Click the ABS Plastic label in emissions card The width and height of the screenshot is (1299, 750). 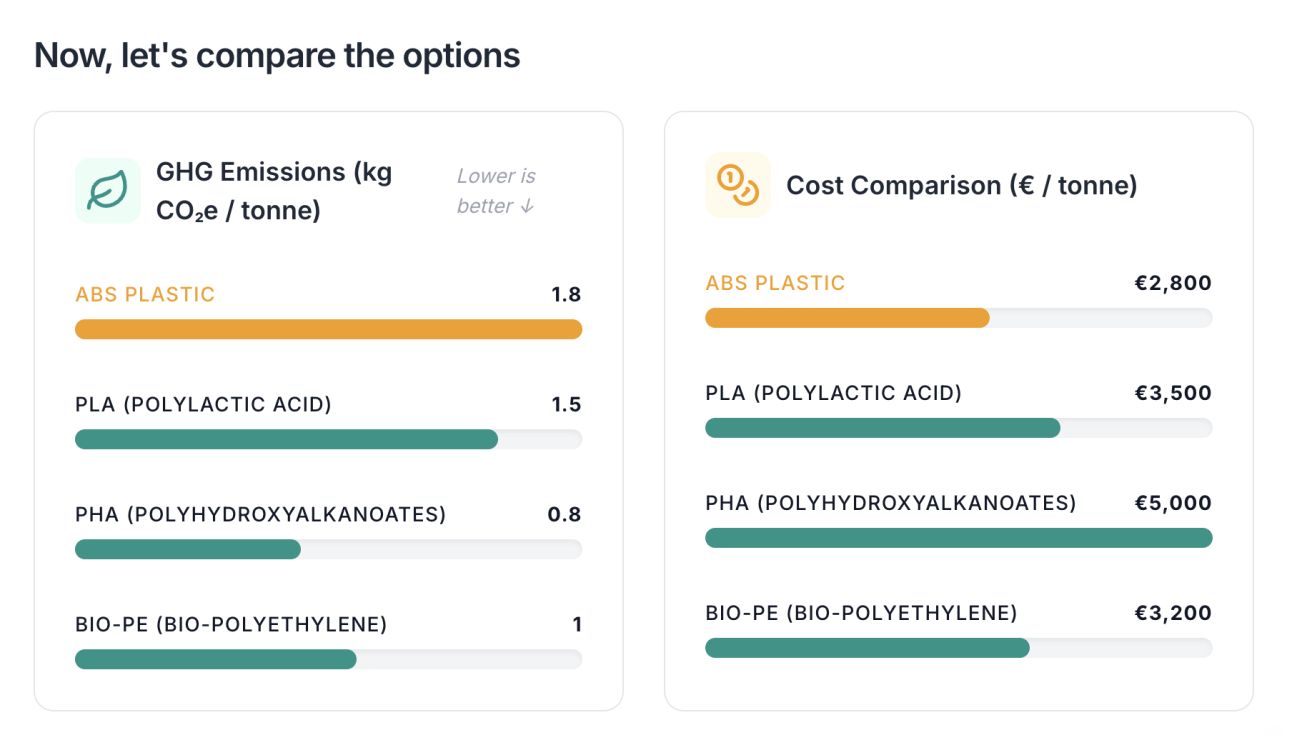tap(145, 294)
